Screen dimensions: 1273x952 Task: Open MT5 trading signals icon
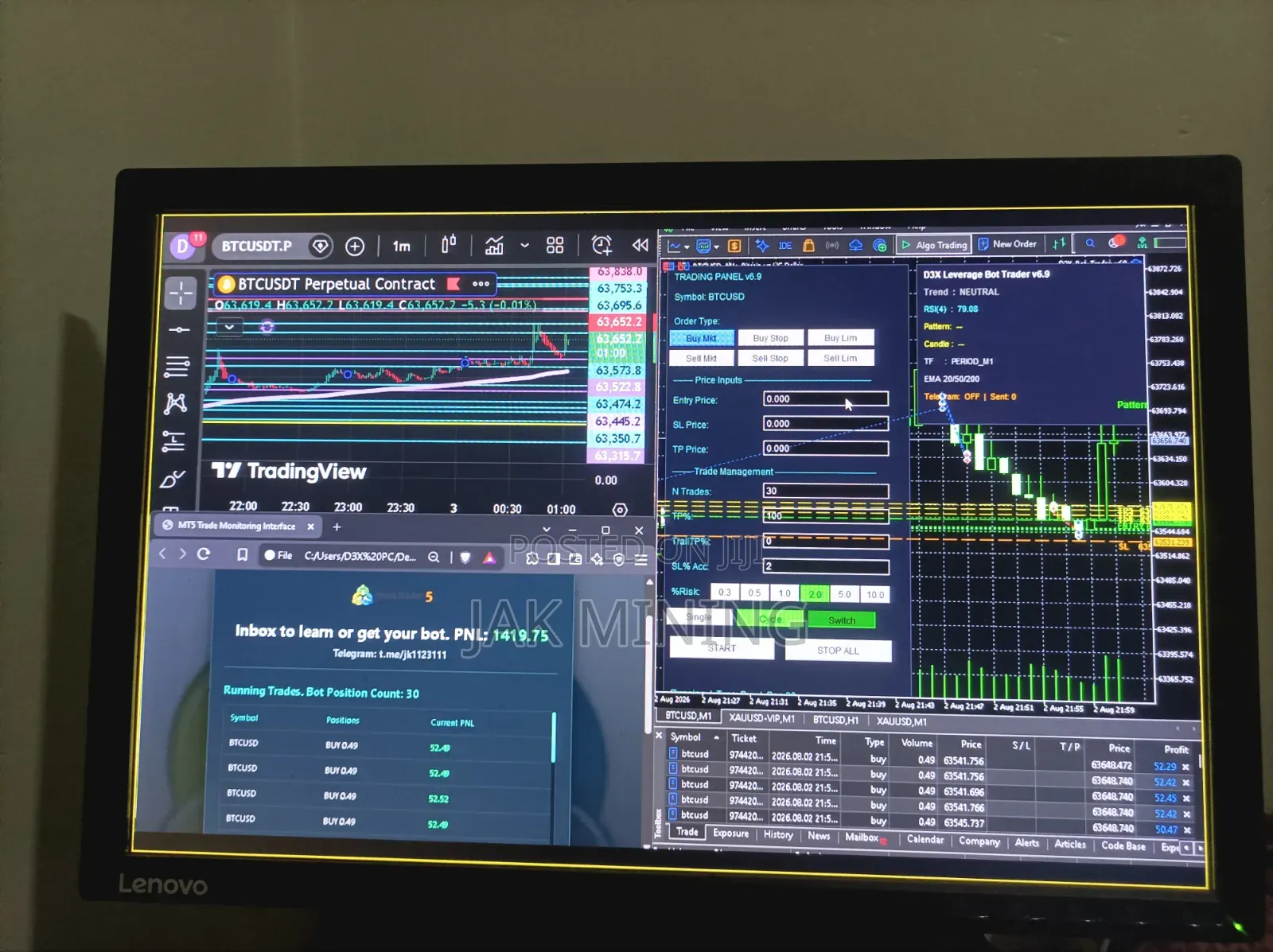tap(832, 245)
